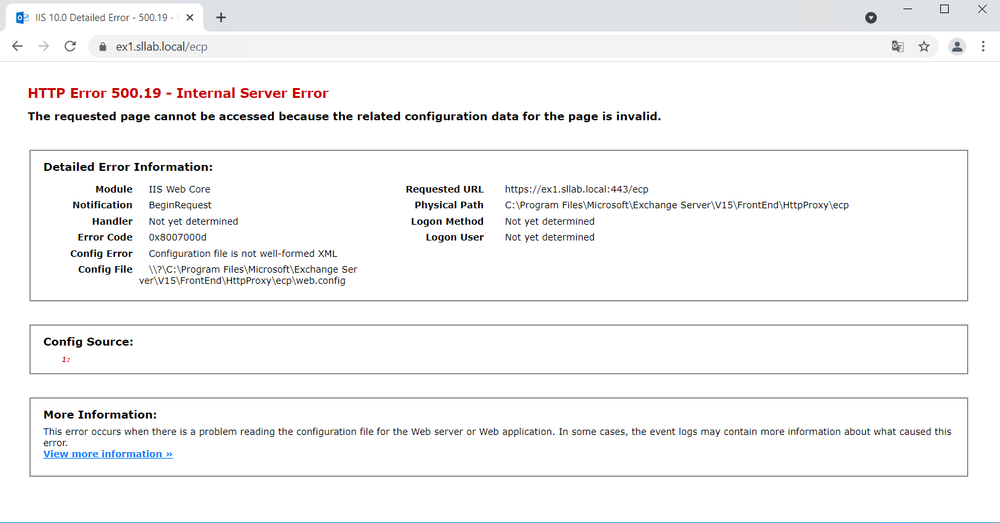1000x523 pixels.
Task: Click the Module value IIS Web Core
Action: coord(179,189)
